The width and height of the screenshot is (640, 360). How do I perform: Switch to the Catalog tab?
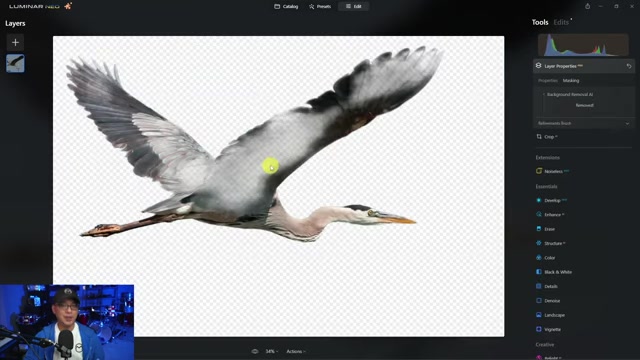click(x=286, y=7)
